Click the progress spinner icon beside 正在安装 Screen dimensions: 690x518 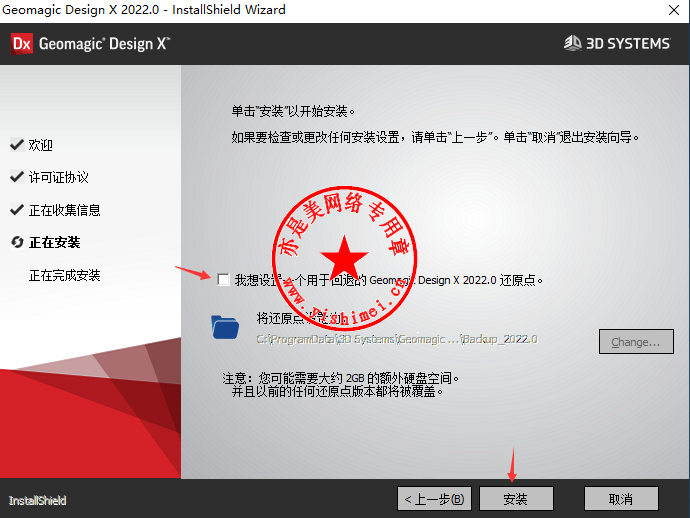[16, 242]
